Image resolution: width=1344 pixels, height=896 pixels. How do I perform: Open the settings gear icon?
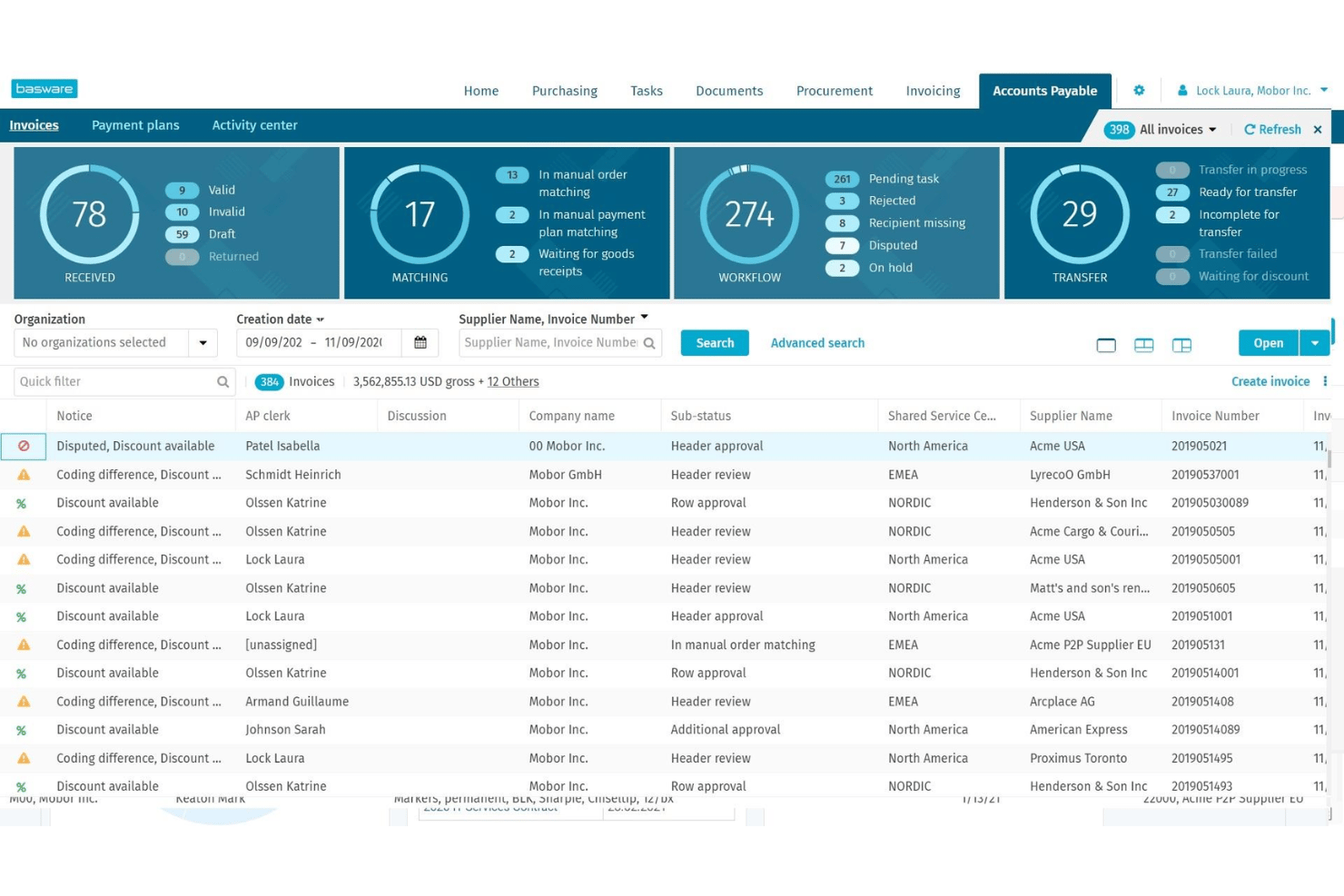[x=1139, y=90]
